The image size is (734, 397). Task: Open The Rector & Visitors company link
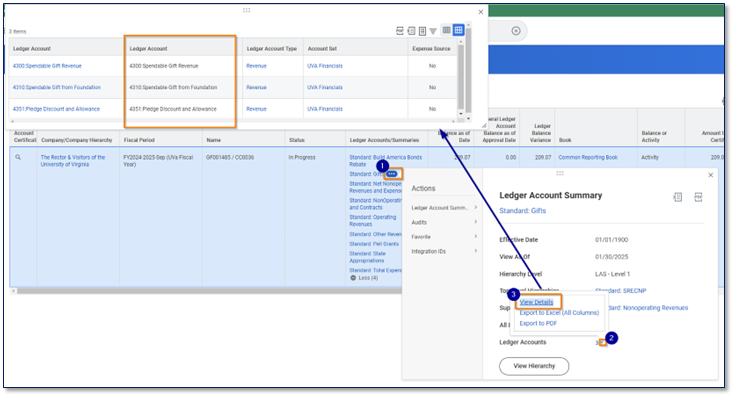click(x=73, y=161)
